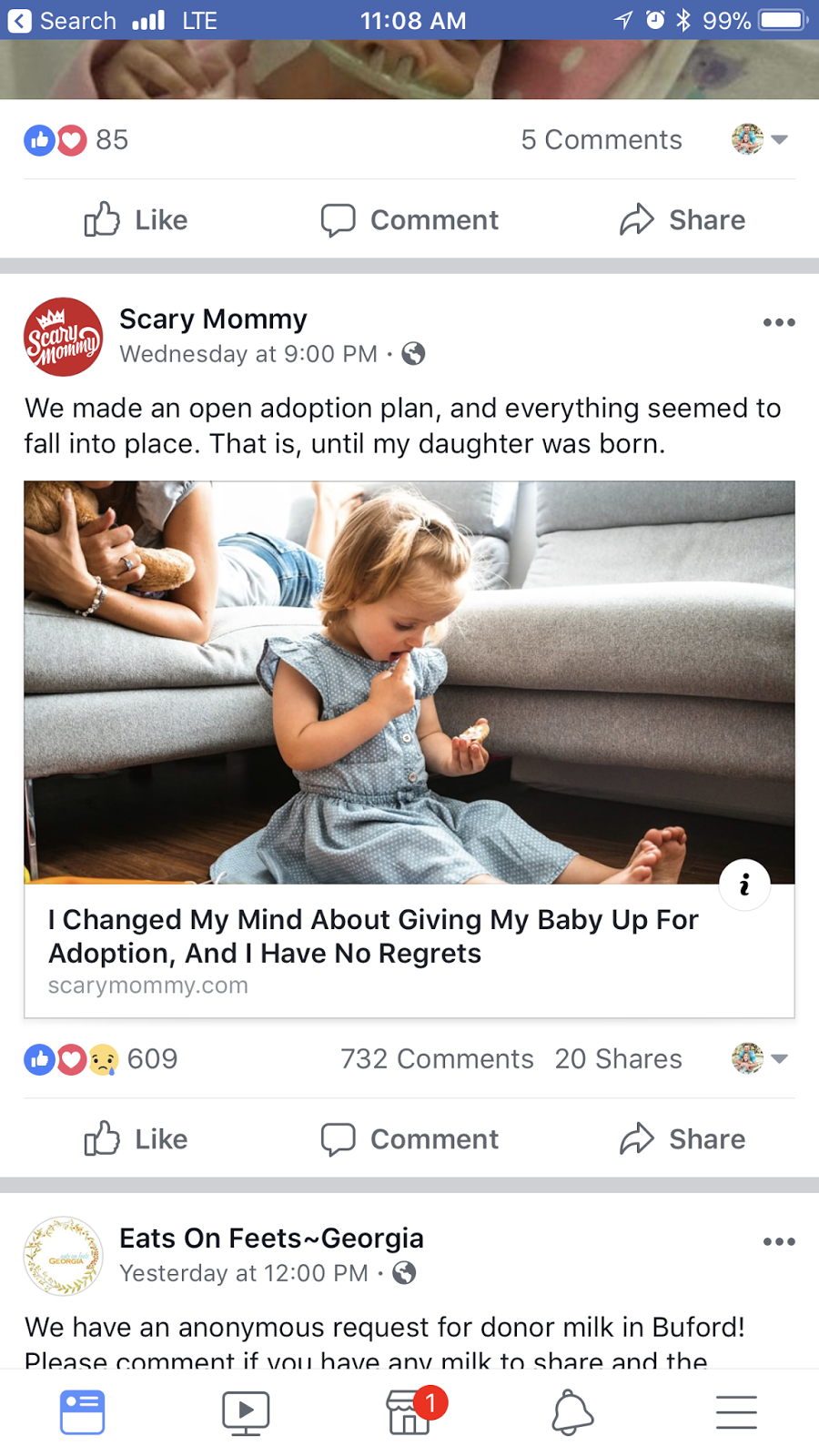Tap the info icon on article image

(744, 884)
